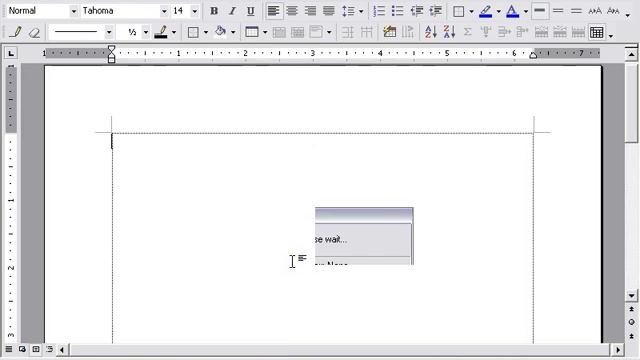Viewport: 640px width, 360px height.
Task: Expand the Insert Table dropdown arrow
Action: point(265,32)
